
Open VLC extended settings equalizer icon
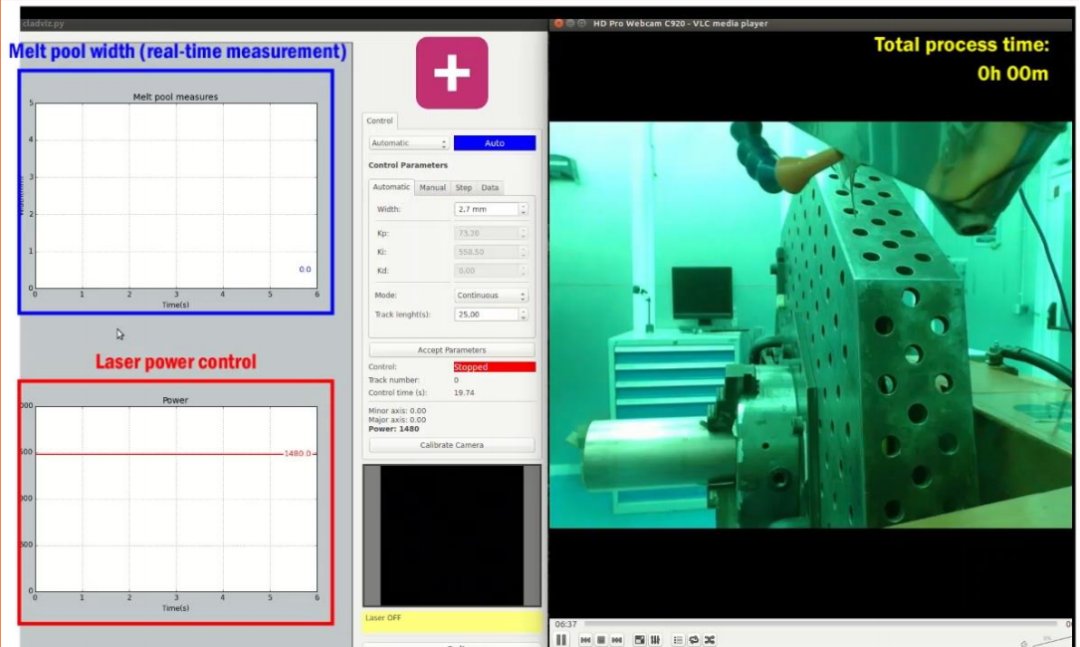(655, 640)
